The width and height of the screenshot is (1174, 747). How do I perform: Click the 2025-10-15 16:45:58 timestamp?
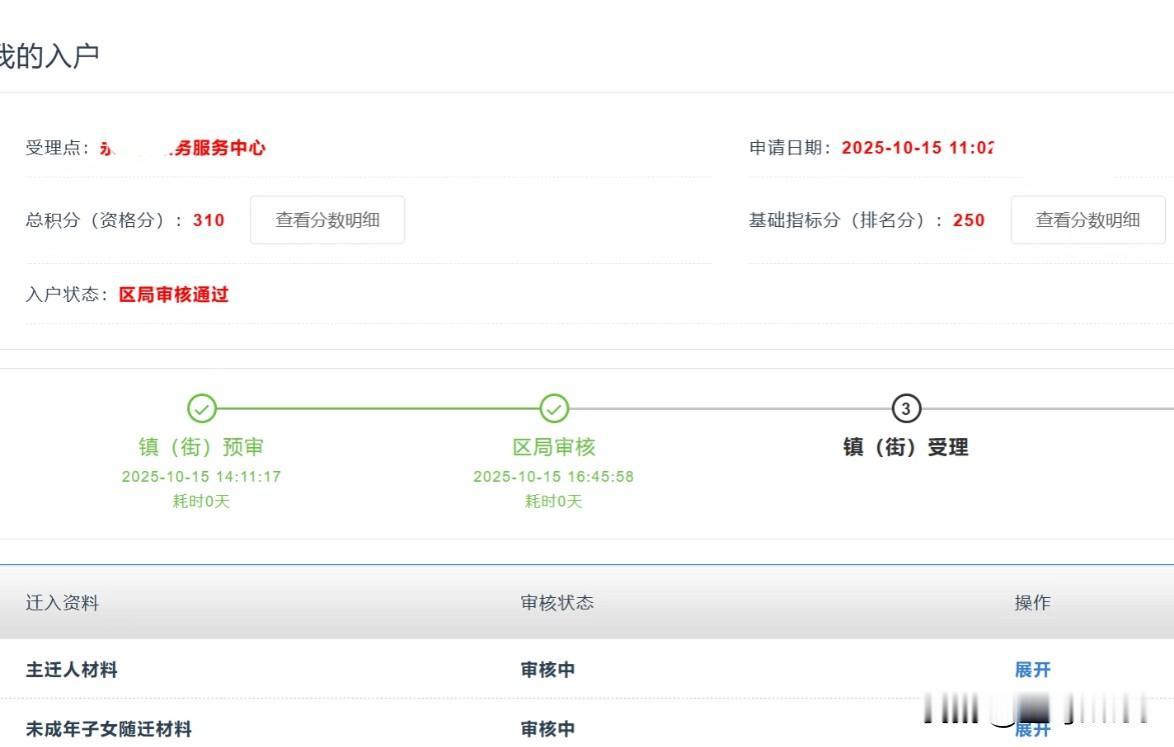pos(554,477)
